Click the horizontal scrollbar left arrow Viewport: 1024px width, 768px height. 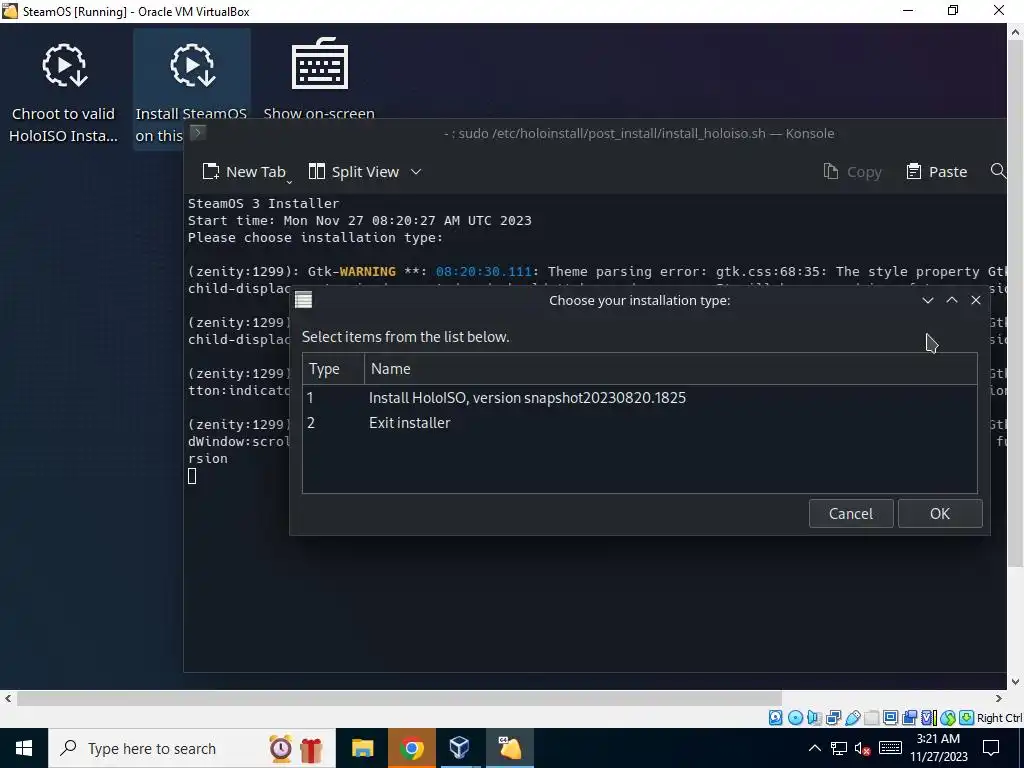click(x=8, y=698)
